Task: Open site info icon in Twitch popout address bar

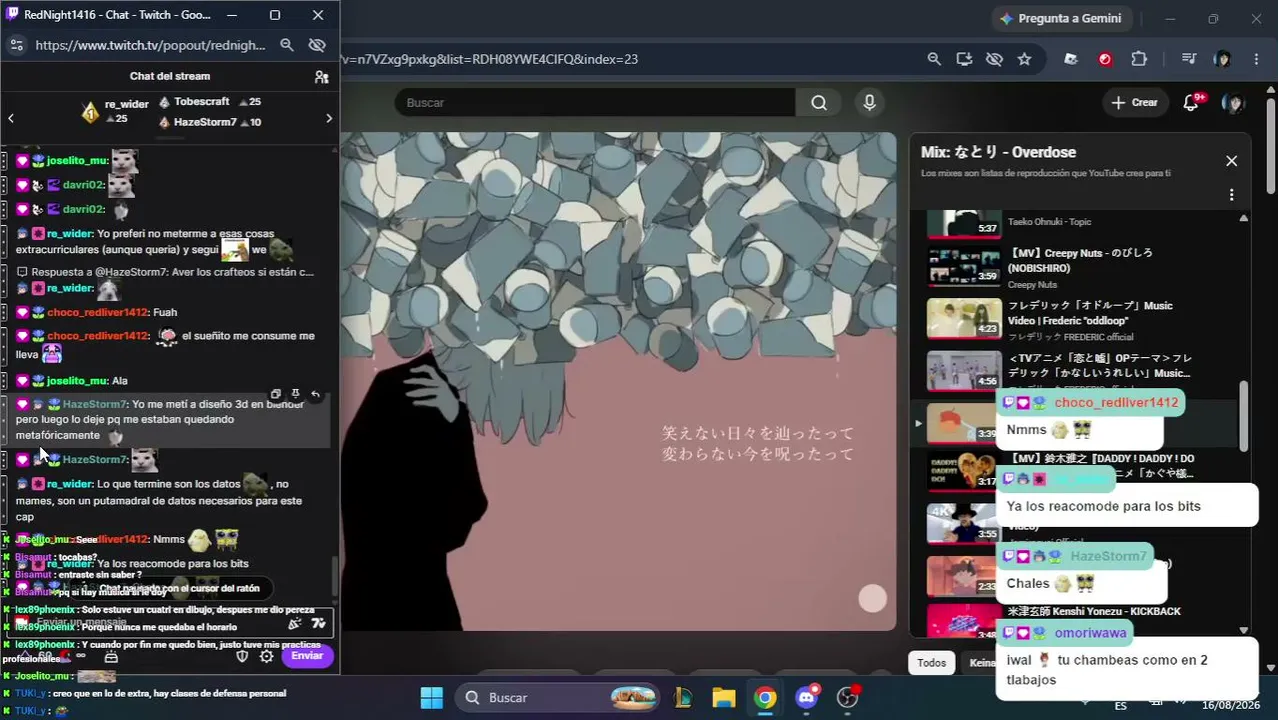Action: point(16,45)
